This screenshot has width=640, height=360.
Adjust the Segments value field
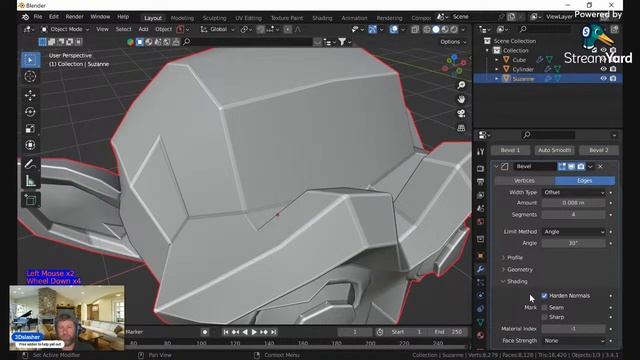pos(573,214)
